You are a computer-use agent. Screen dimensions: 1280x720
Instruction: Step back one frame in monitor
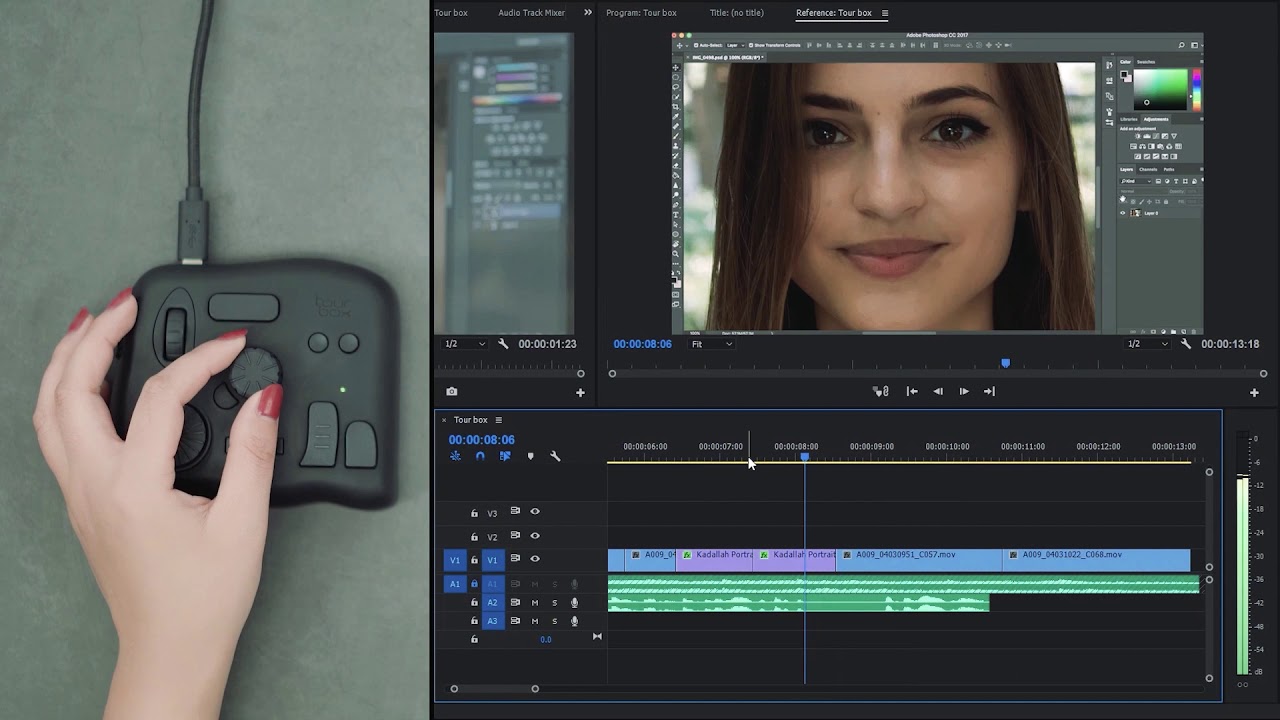click(938, 392)
